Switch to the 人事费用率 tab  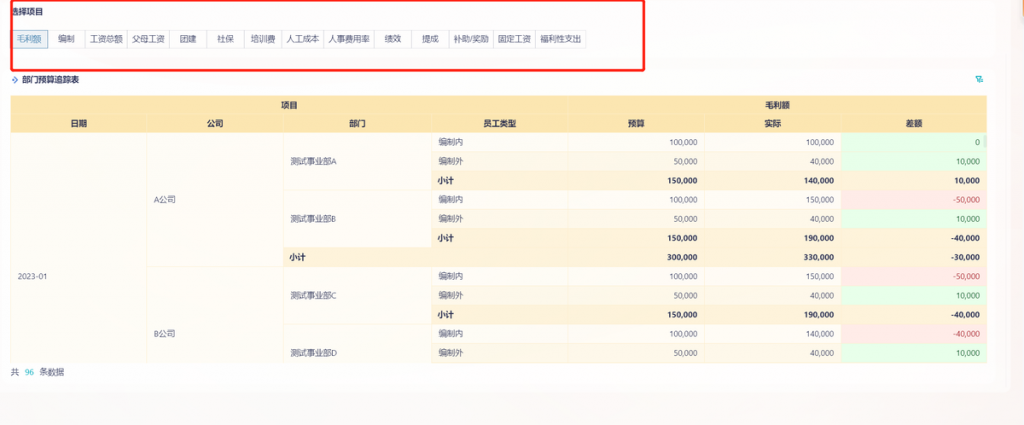click(349, 39)
